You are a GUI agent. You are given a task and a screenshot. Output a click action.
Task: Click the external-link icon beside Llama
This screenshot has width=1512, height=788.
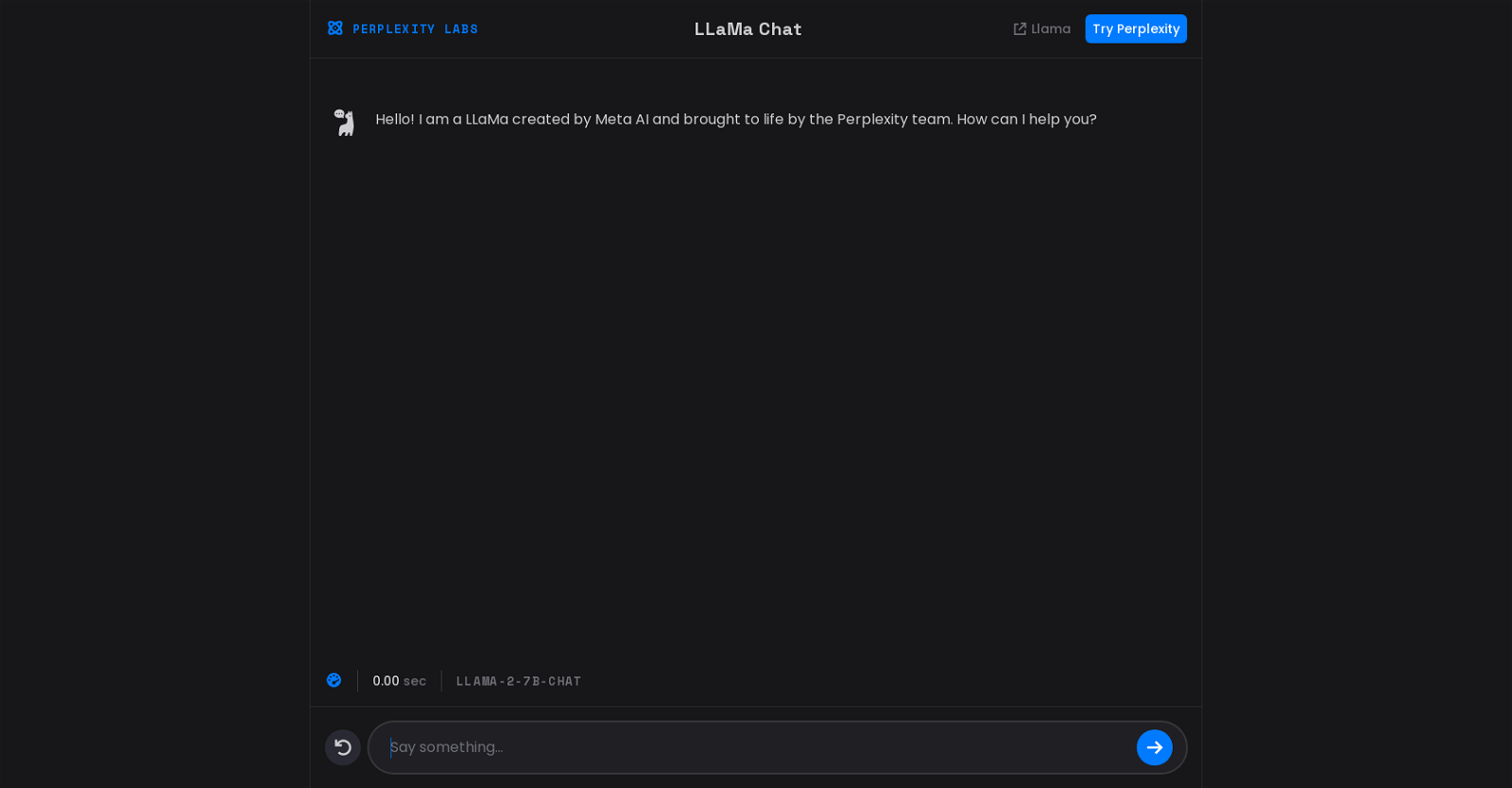1020,29
